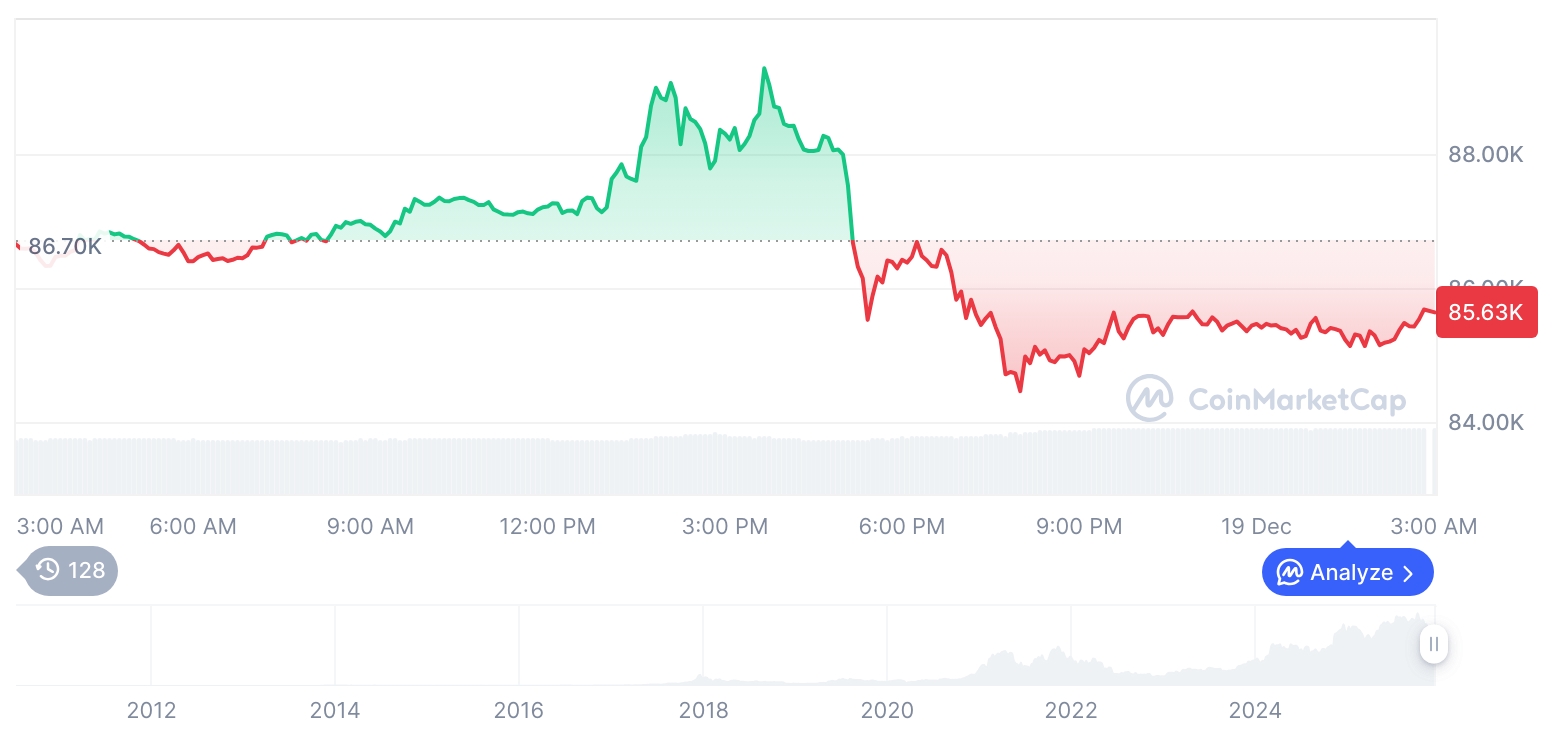Click the red 85.63K current price tag
The image size is (1566, 732).
pos(1486,312)
